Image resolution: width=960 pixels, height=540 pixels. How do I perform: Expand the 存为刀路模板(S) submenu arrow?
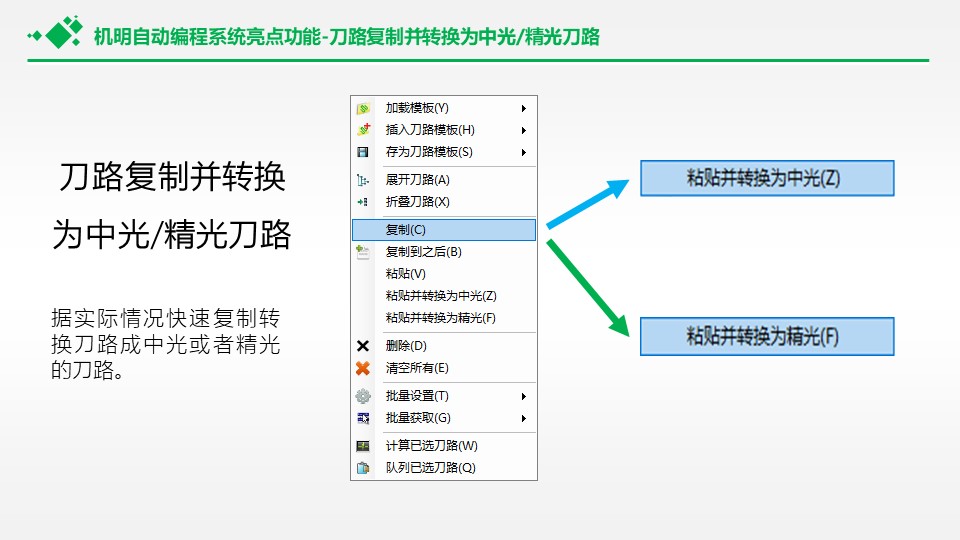click(x=523, y=152)
